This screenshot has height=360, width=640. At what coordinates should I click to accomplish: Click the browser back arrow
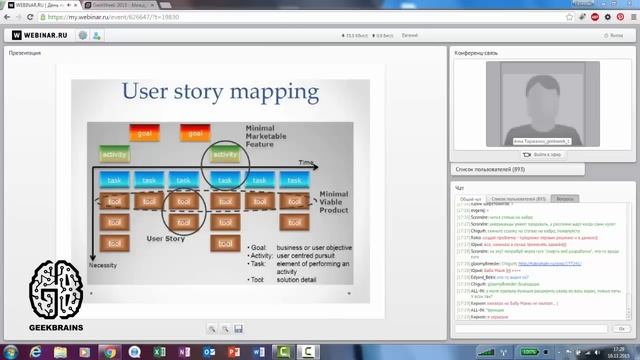point(7,17)
